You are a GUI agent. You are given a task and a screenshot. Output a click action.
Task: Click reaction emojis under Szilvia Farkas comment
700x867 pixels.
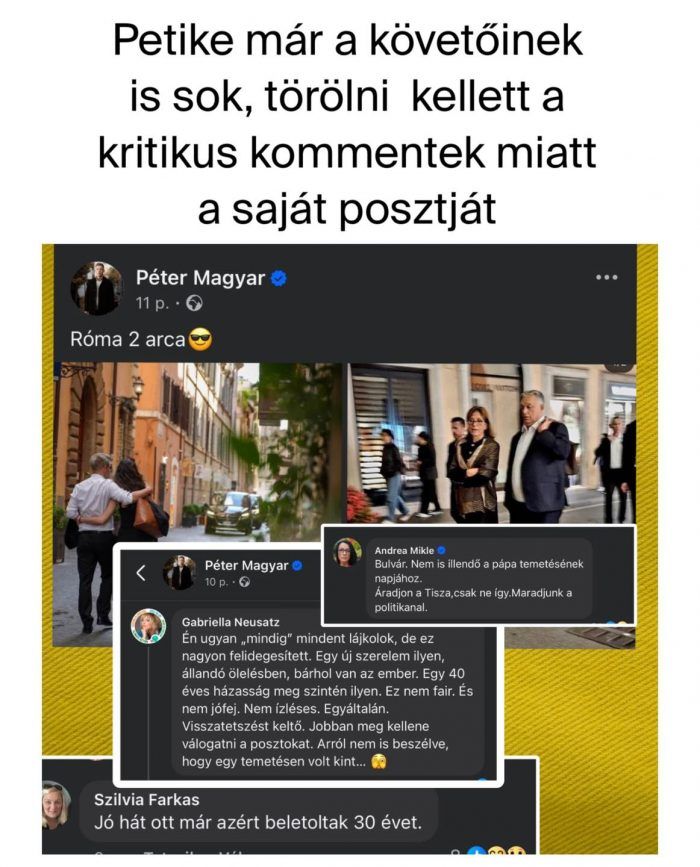click(x=497, y=851)
